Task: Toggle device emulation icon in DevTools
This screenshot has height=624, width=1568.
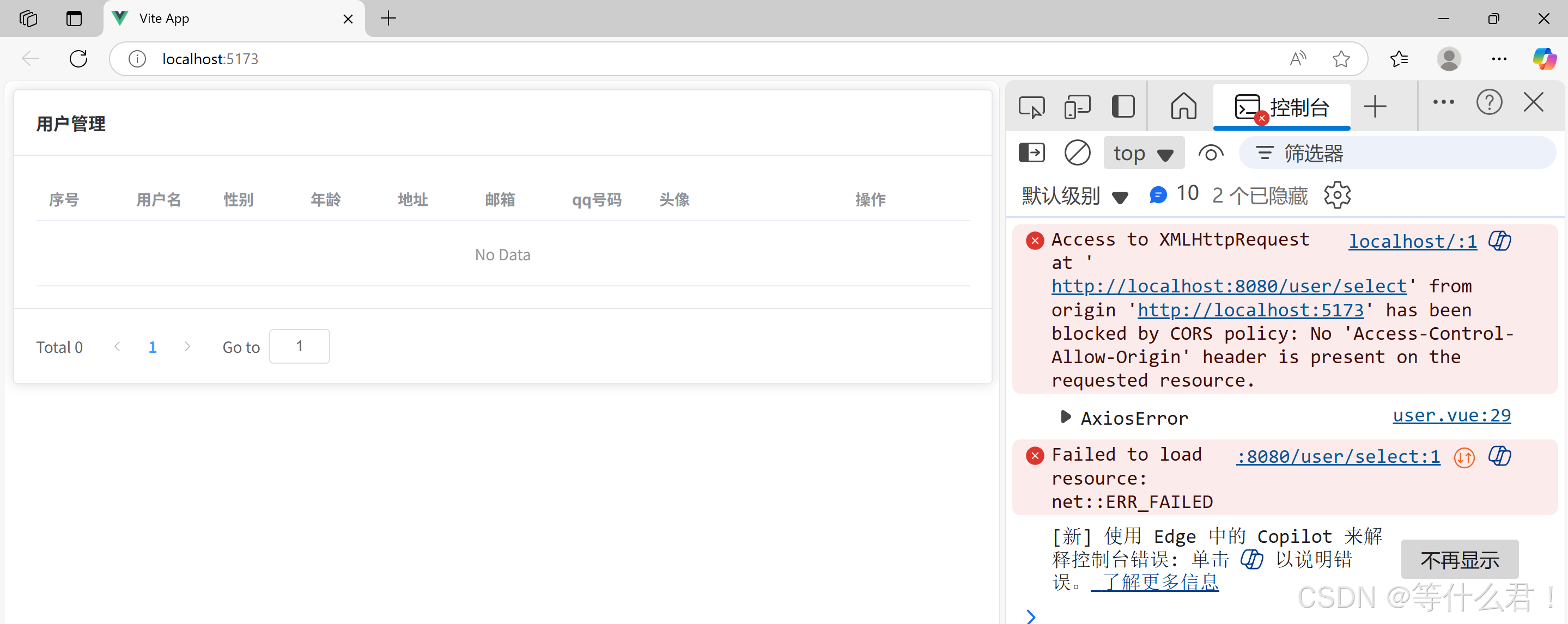Action: 1077,107
